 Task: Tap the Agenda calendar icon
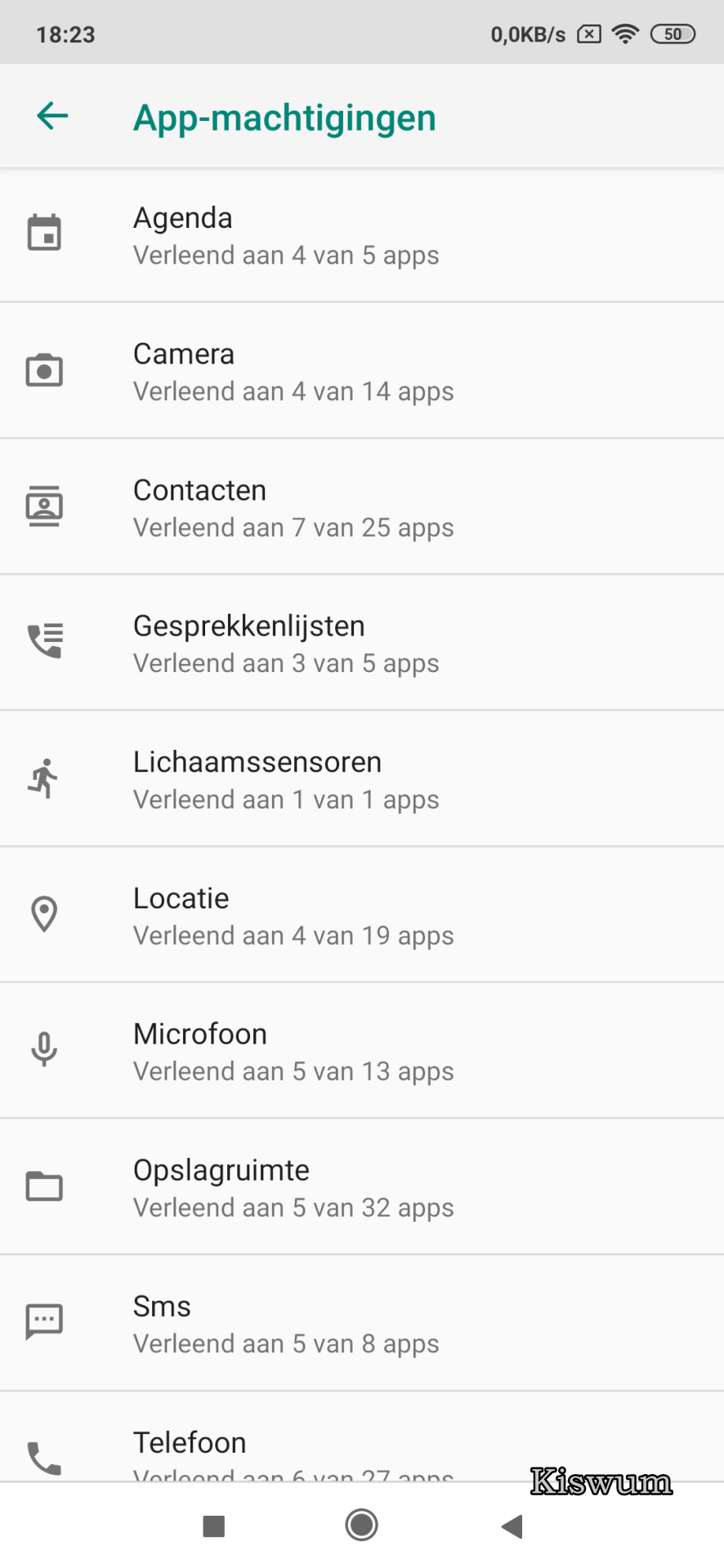click(x=44, y=234)
